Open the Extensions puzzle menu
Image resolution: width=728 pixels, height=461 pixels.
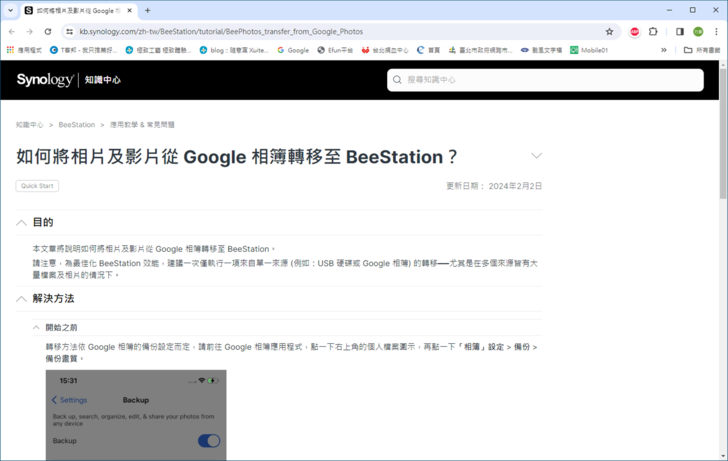(653, 32)
